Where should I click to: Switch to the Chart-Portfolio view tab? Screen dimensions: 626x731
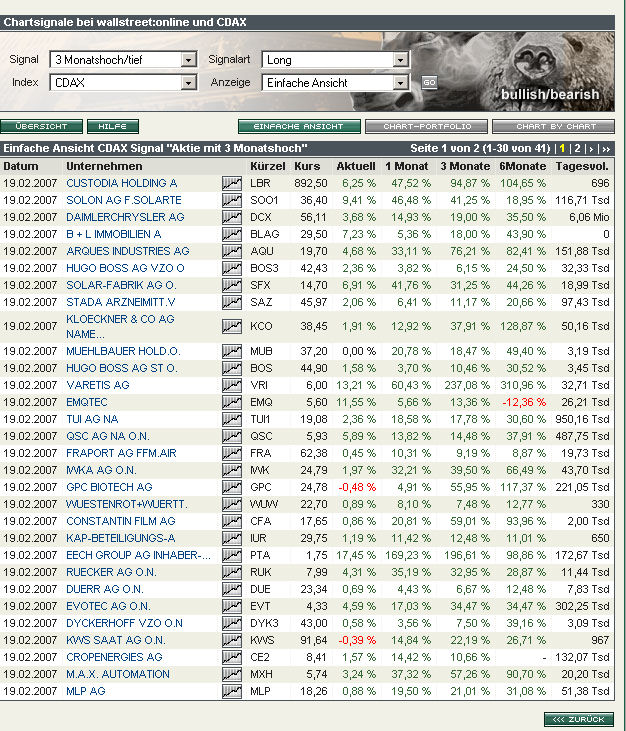426,127
